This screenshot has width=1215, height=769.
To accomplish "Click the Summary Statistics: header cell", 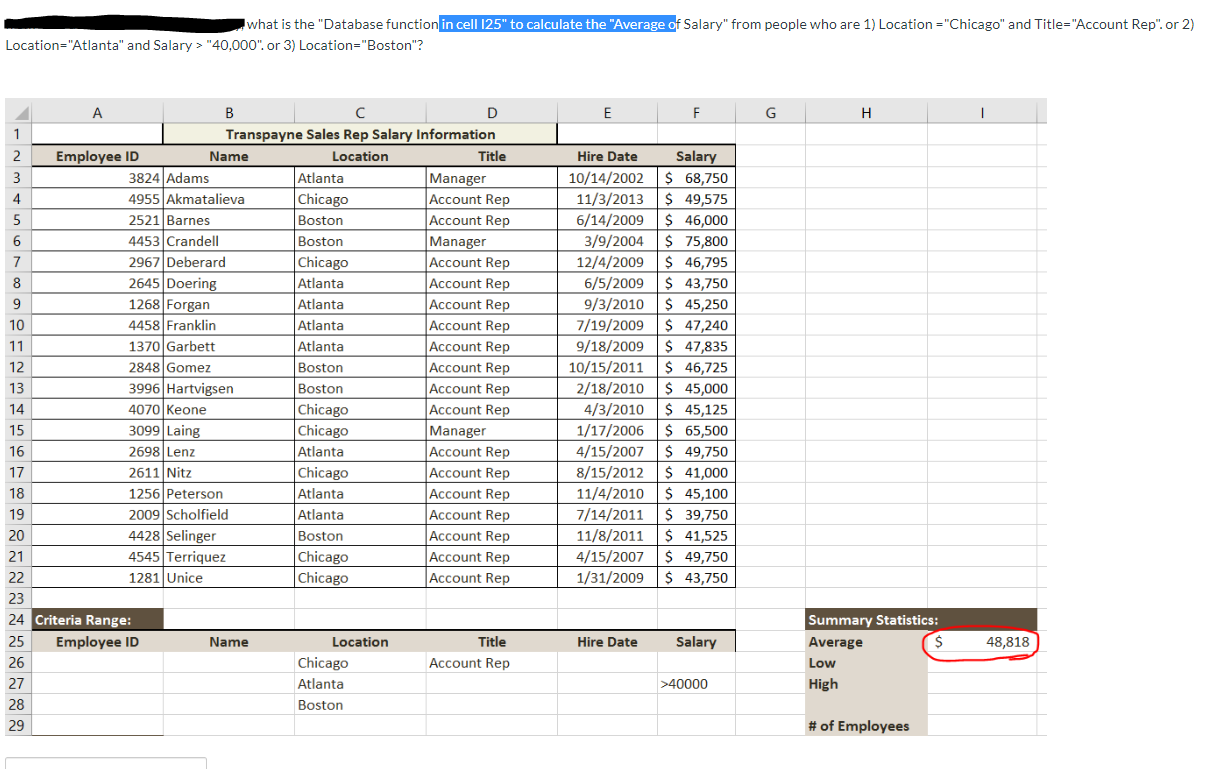I will (x=866, y=620).
